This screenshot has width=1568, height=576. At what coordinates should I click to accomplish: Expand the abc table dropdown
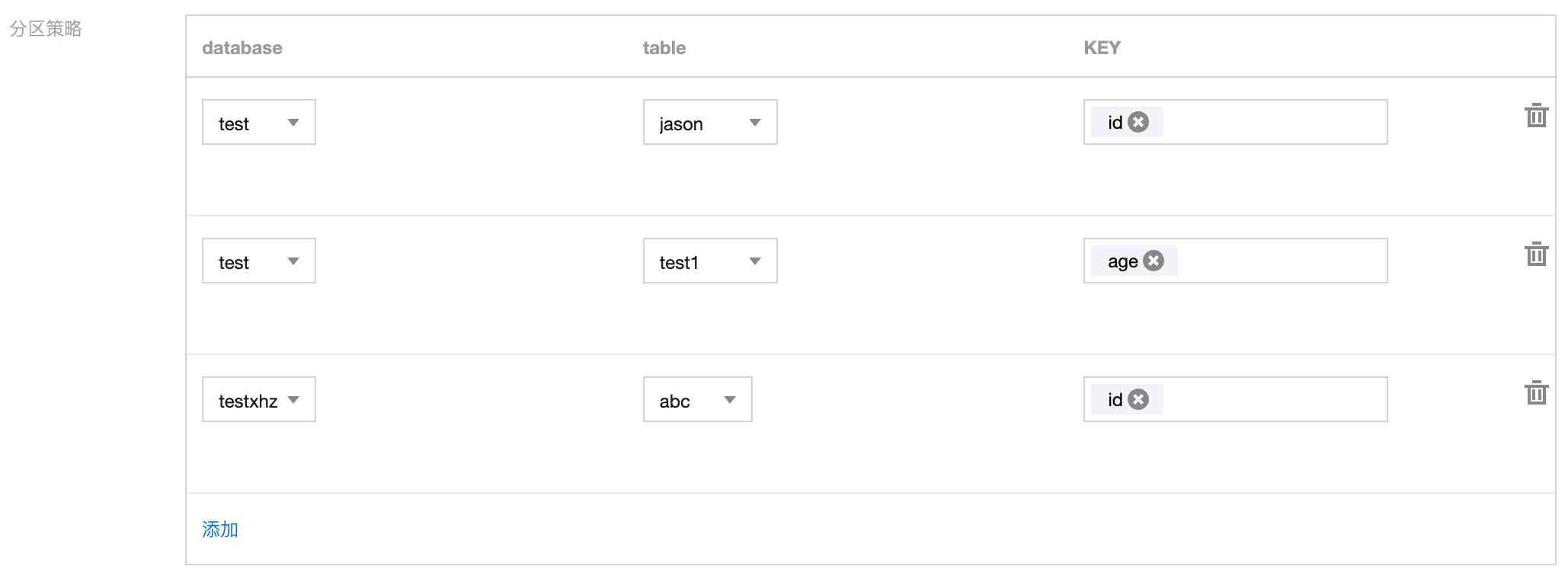click(698, 399)
